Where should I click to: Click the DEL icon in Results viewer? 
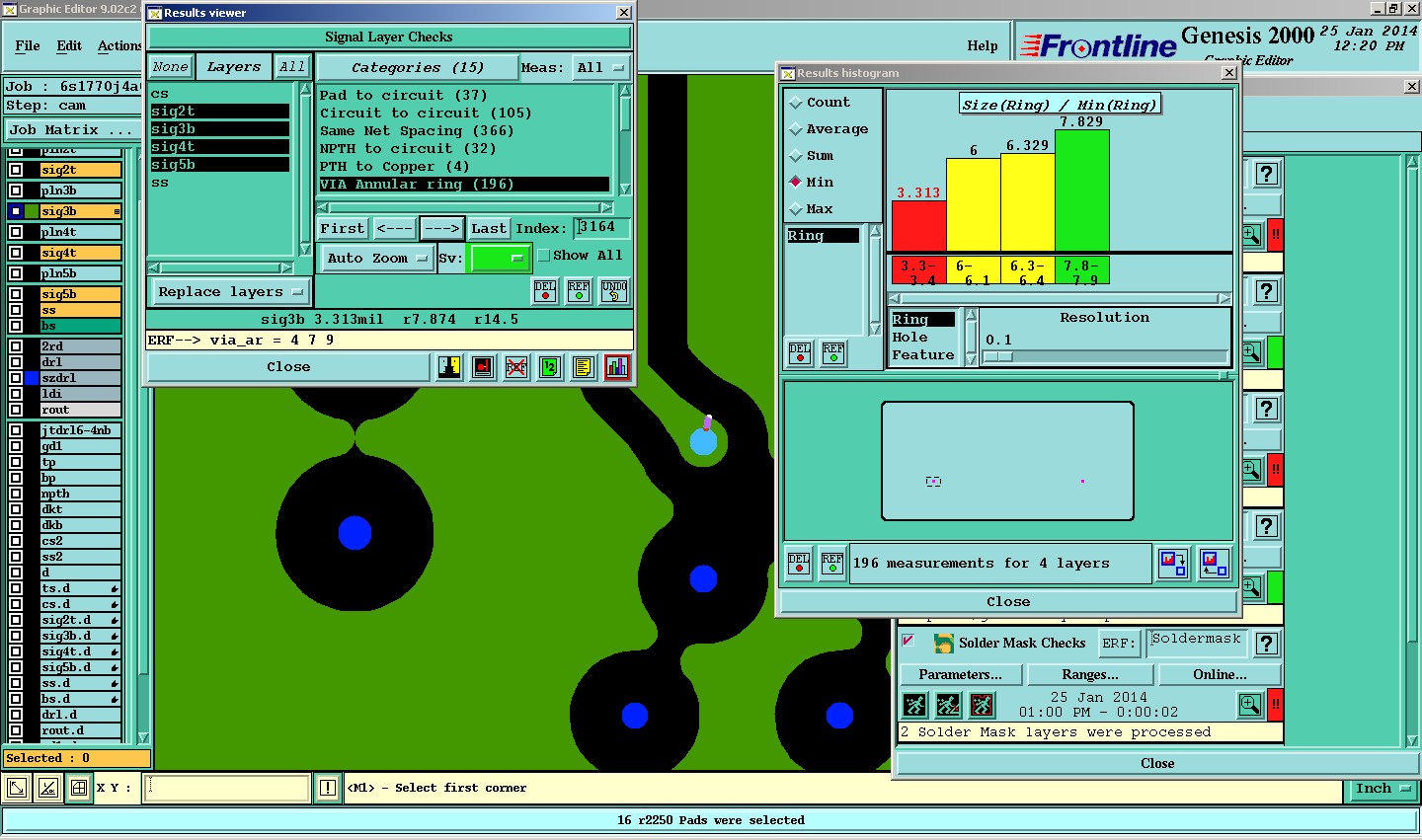coord(545,291)
